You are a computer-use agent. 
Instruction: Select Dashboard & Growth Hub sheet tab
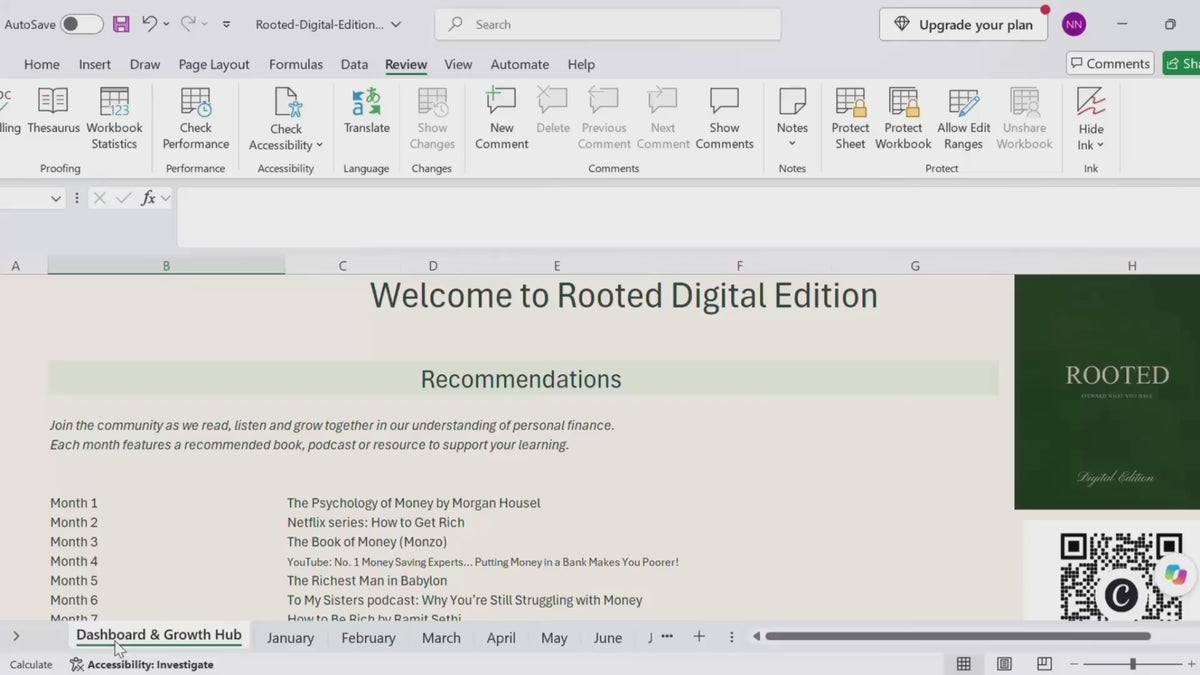pyautogui.click(x=159, y=636)
